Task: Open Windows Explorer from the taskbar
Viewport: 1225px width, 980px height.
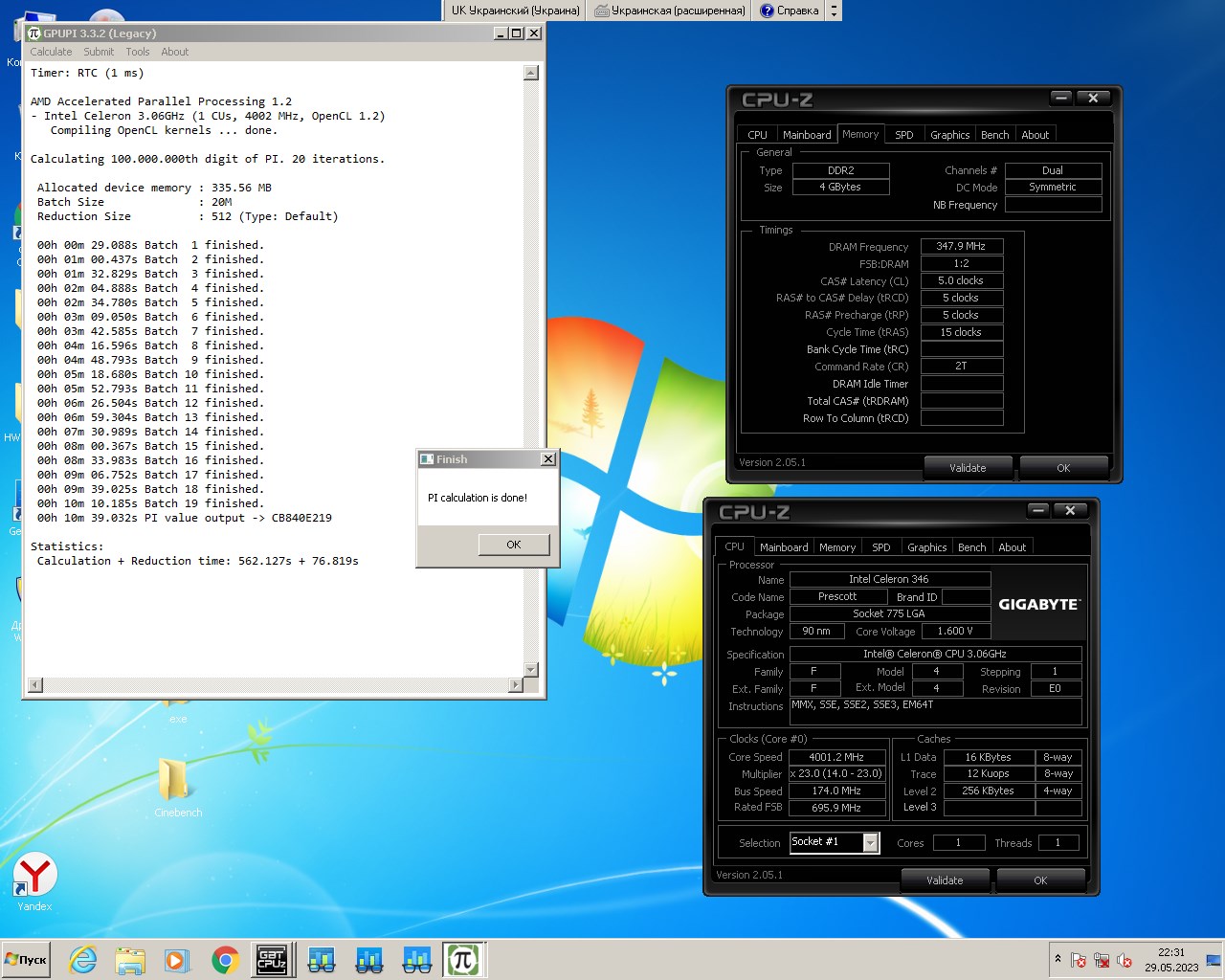Action: tap(130, 960)
